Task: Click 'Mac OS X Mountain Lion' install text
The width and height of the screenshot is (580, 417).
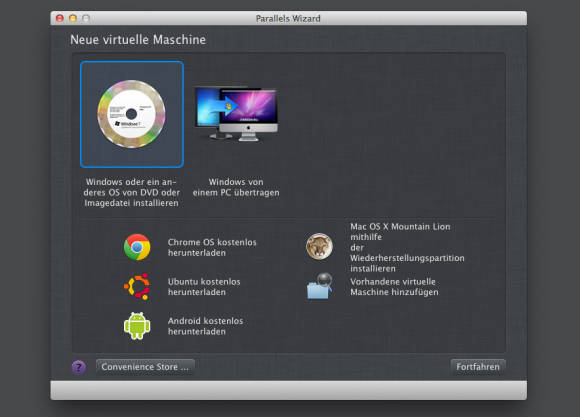Action: 407,248
